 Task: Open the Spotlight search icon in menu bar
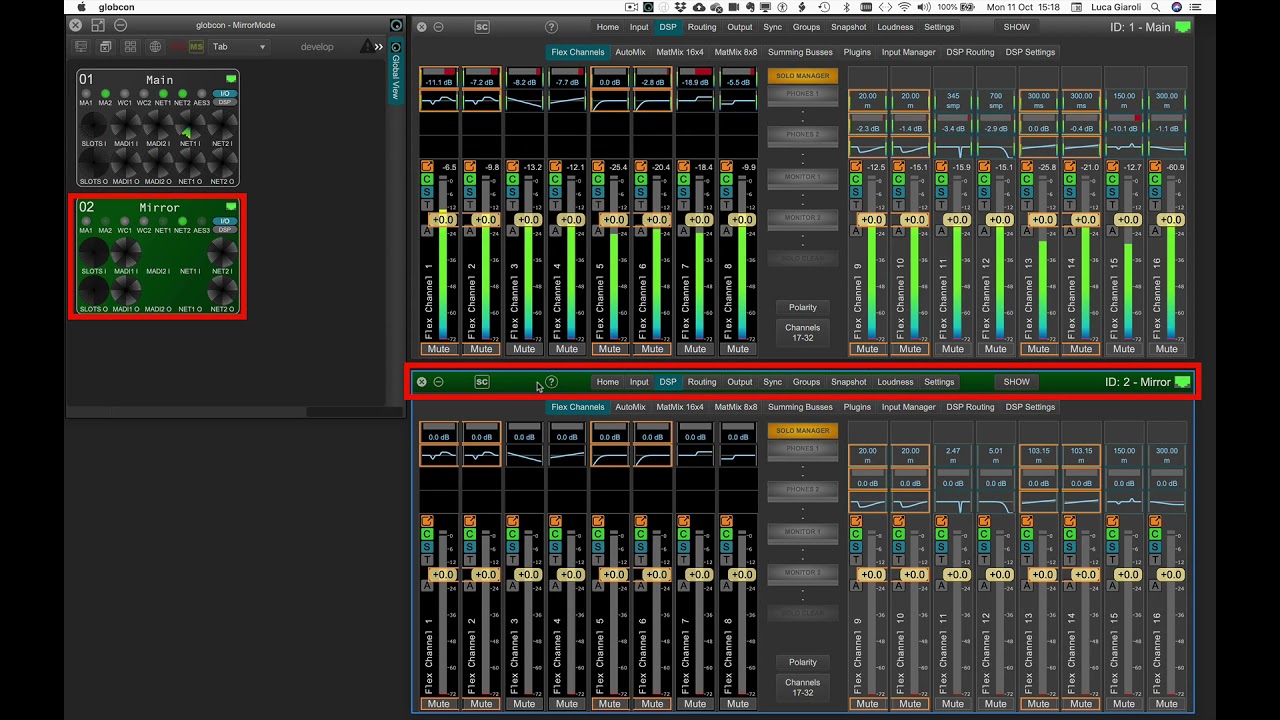(x=1156, y=7)
